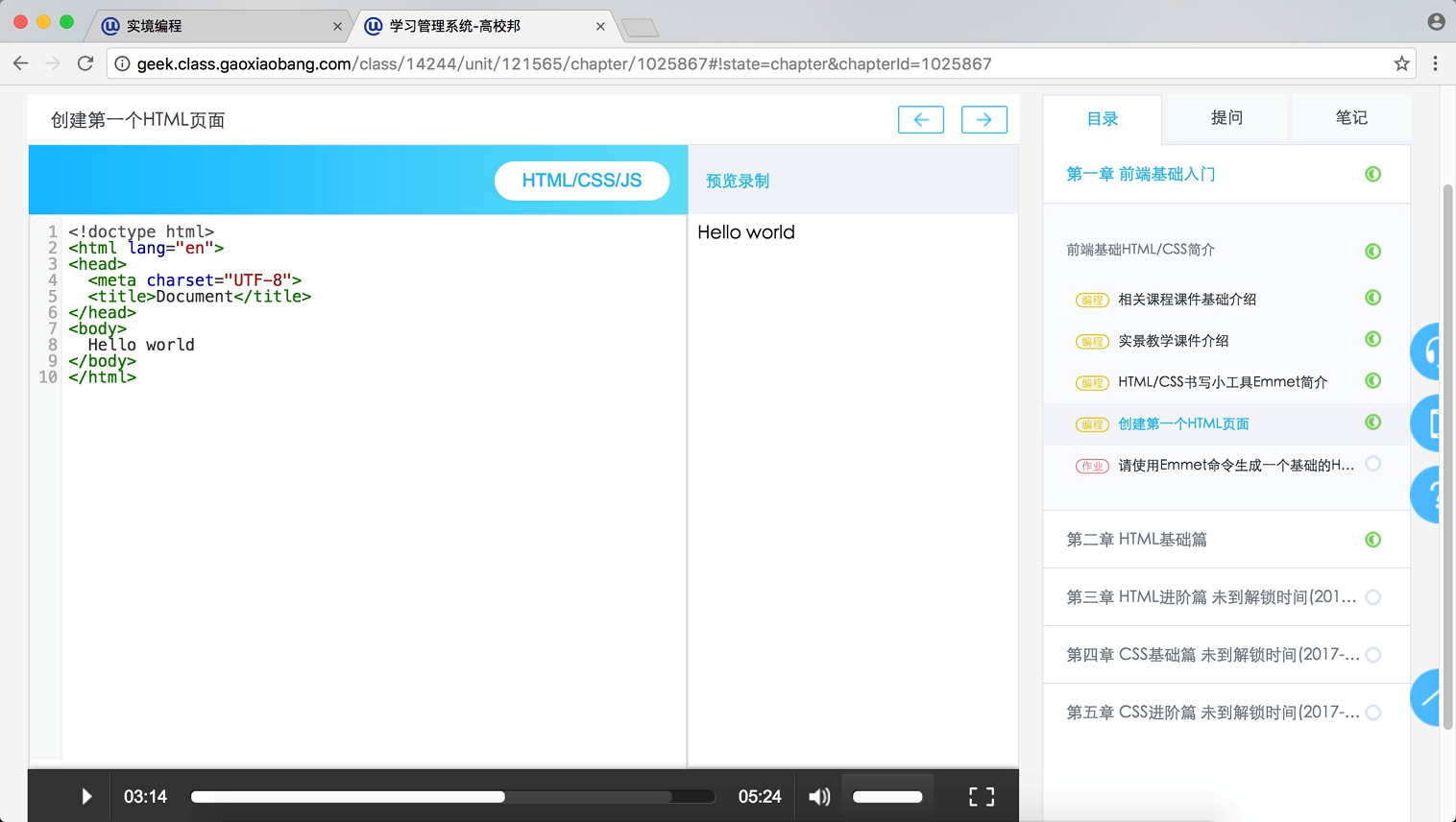Click the page vertical scrollbar

click(1448, 456)
